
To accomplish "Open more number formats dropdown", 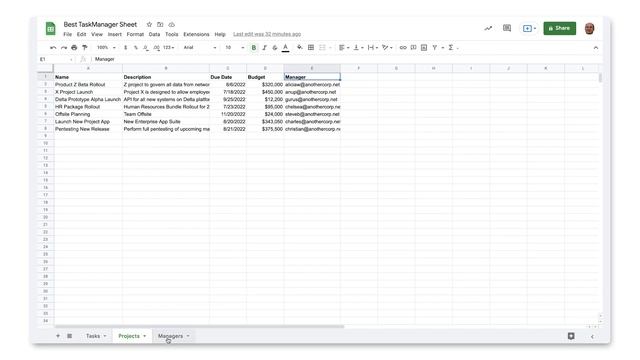I will pos(169,48).
